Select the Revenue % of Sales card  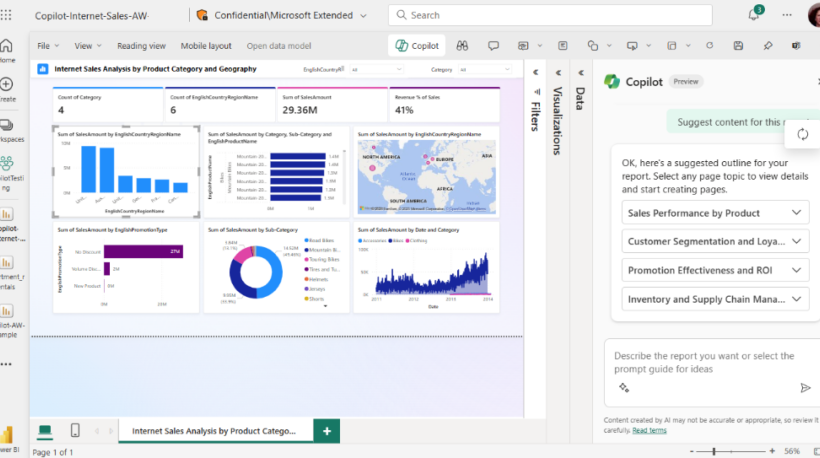(445, 105)
